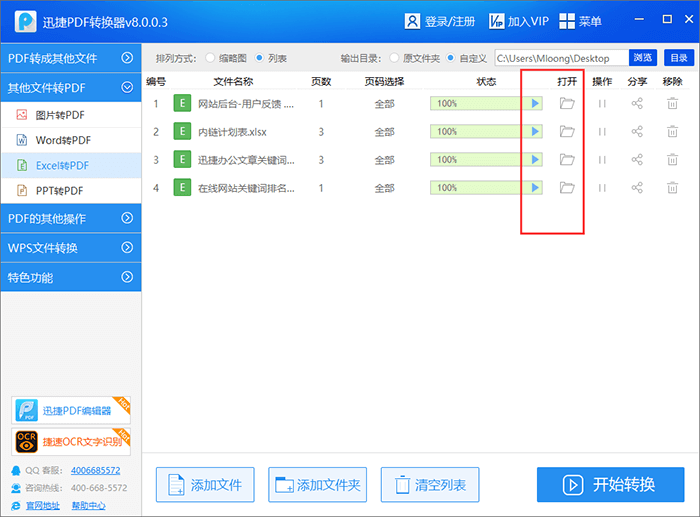
Task: Click 浏览 button to browse output path
Action: tap(642, 58)
